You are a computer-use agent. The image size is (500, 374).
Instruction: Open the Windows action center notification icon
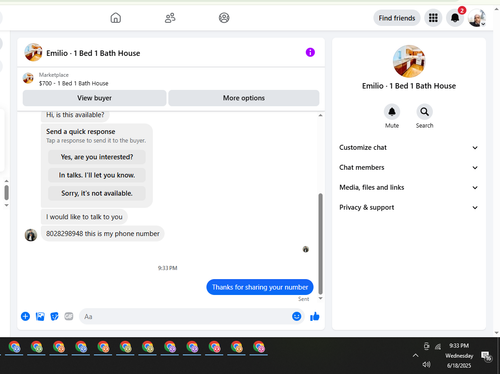[486, 356]
